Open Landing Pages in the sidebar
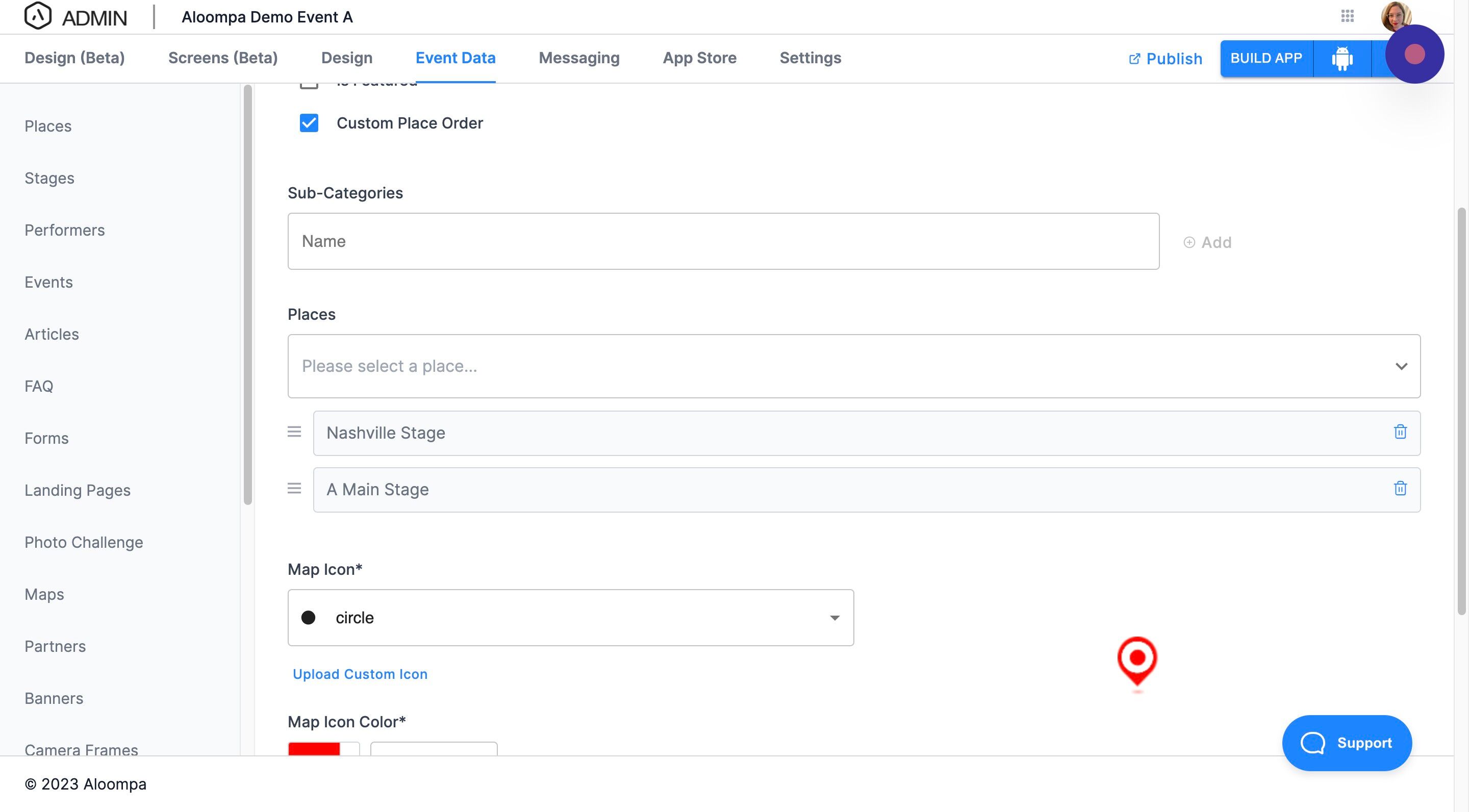Image resolution: width=1469 pixels, height=812 pixels. [x=78, y=490]
